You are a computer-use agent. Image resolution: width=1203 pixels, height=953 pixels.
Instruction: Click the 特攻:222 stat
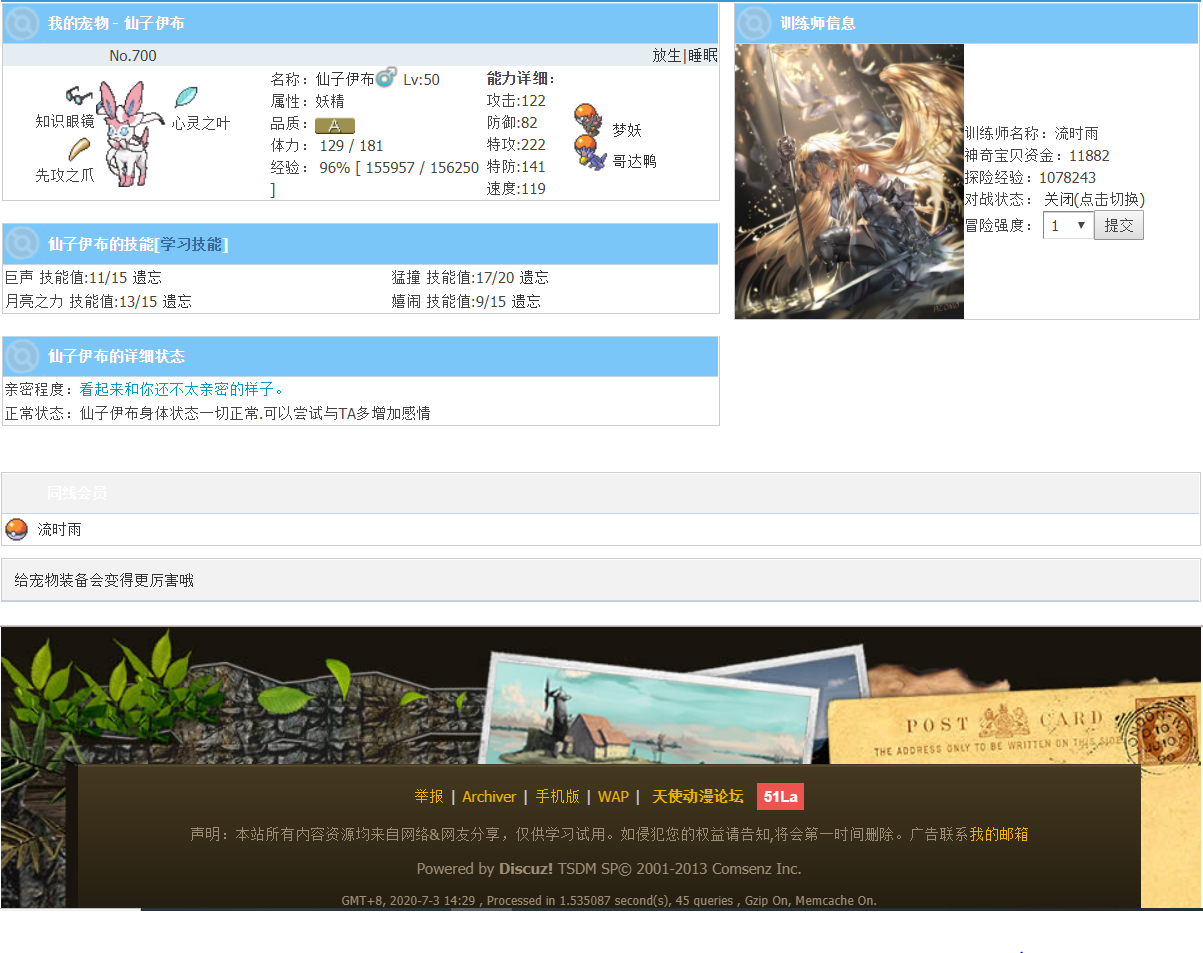516,145
